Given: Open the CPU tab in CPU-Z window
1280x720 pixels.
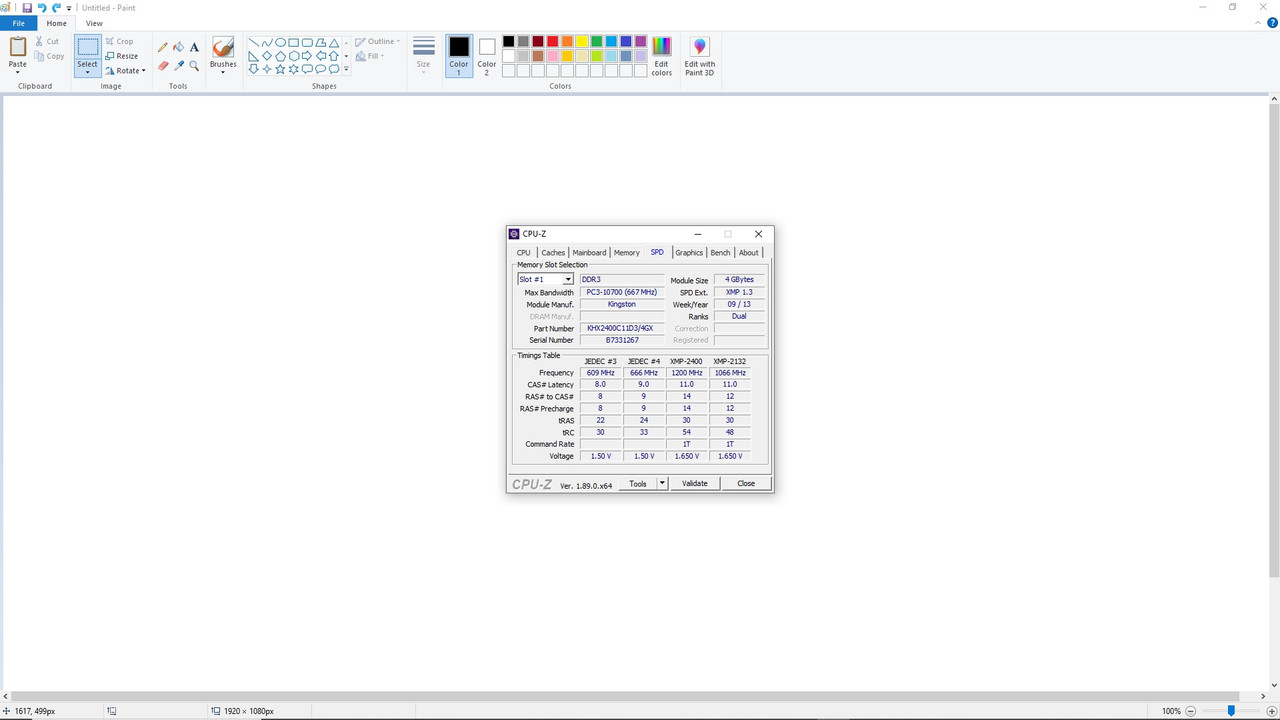Looking at the screenshot, I should point(524,253).
